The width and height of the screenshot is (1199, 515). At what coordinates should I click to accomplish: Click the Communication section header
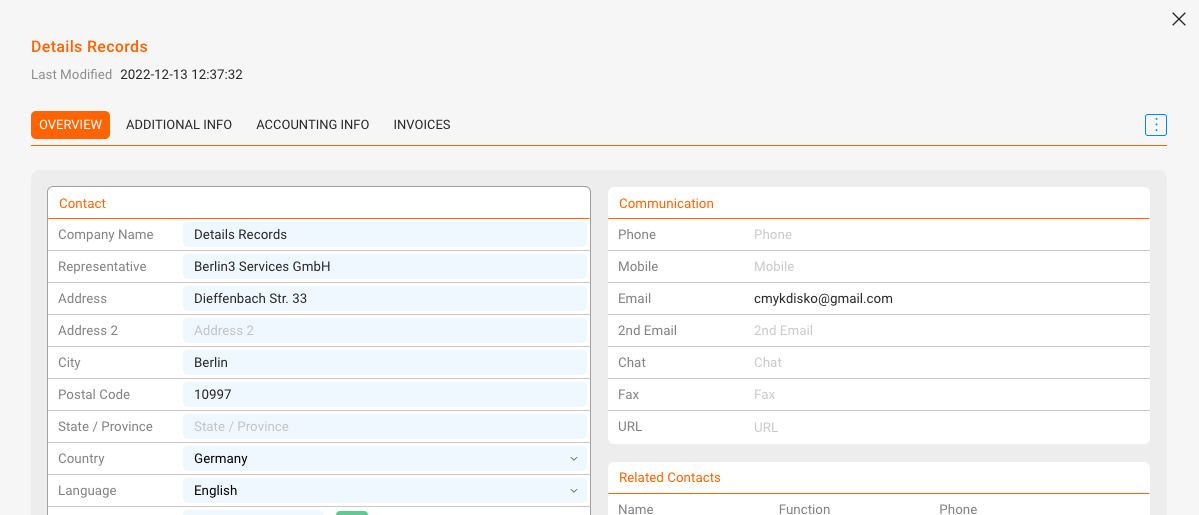click(666, 204)
